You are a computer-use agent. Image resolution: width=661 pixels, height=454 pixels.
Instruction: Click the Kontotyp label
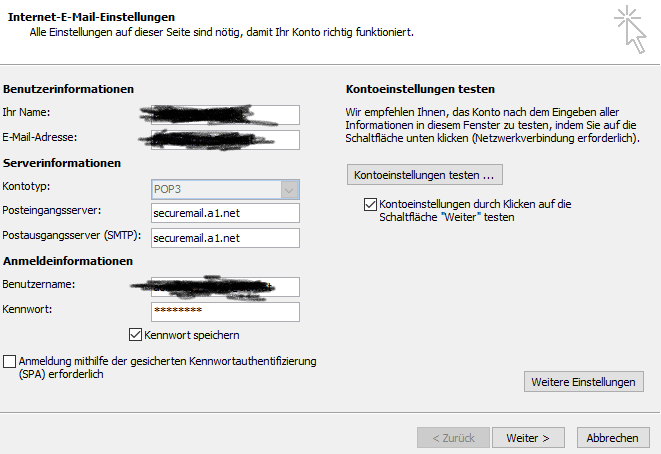click(x=26, y=186)
